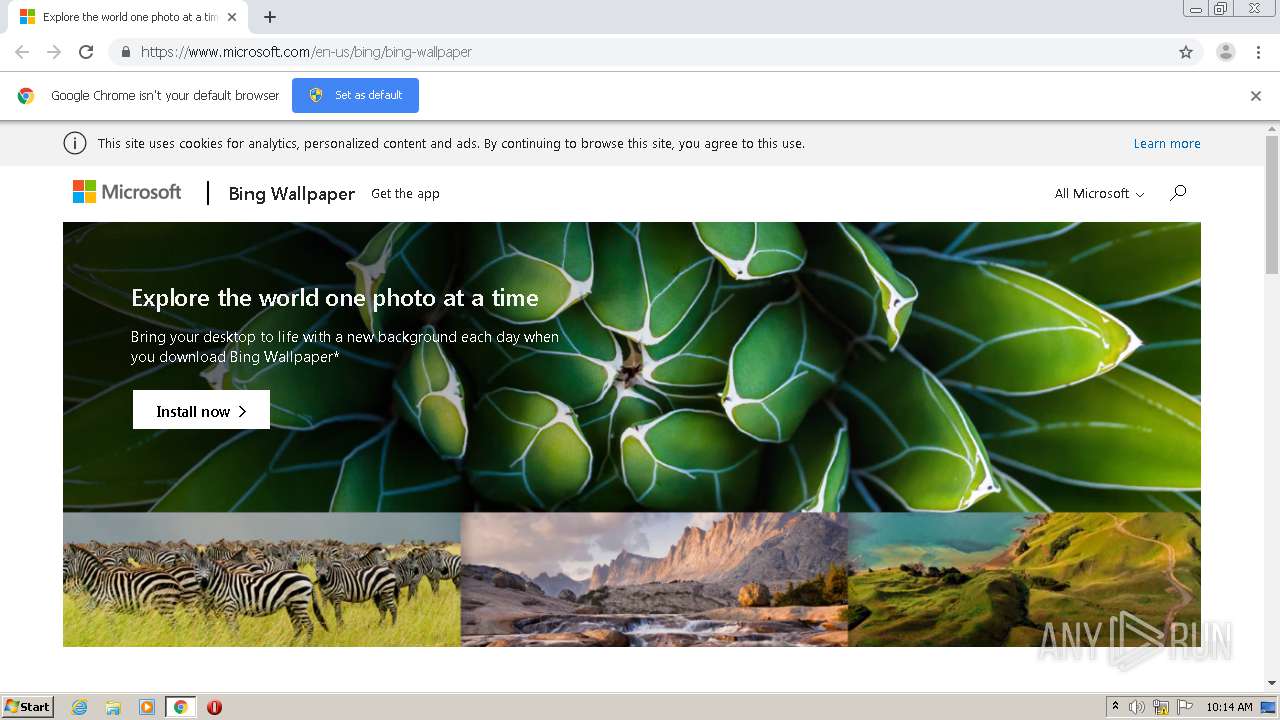Screen dimensions: 1280x720
Task: Show hidden tray icons arrow
Action: click(1116, 707)
